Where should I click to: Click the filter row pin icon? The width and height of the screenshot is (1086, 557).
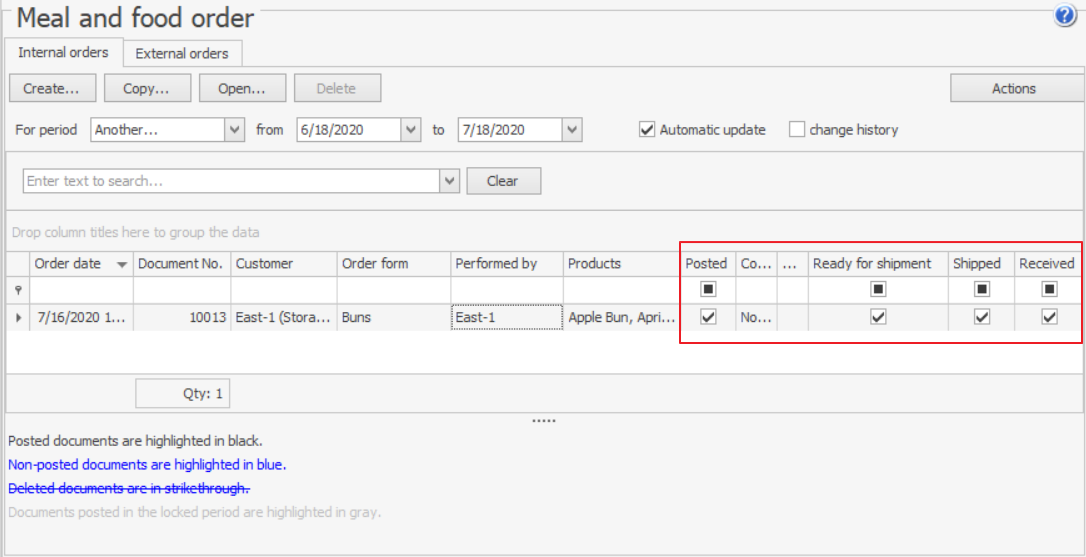tap(17, 290)
